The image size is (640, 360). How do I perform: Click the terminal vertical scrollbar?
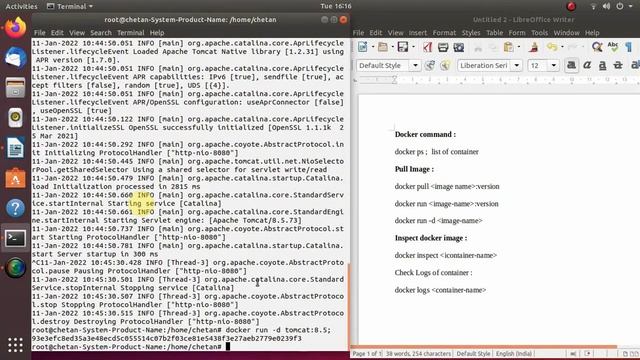(x=349, y=306)
